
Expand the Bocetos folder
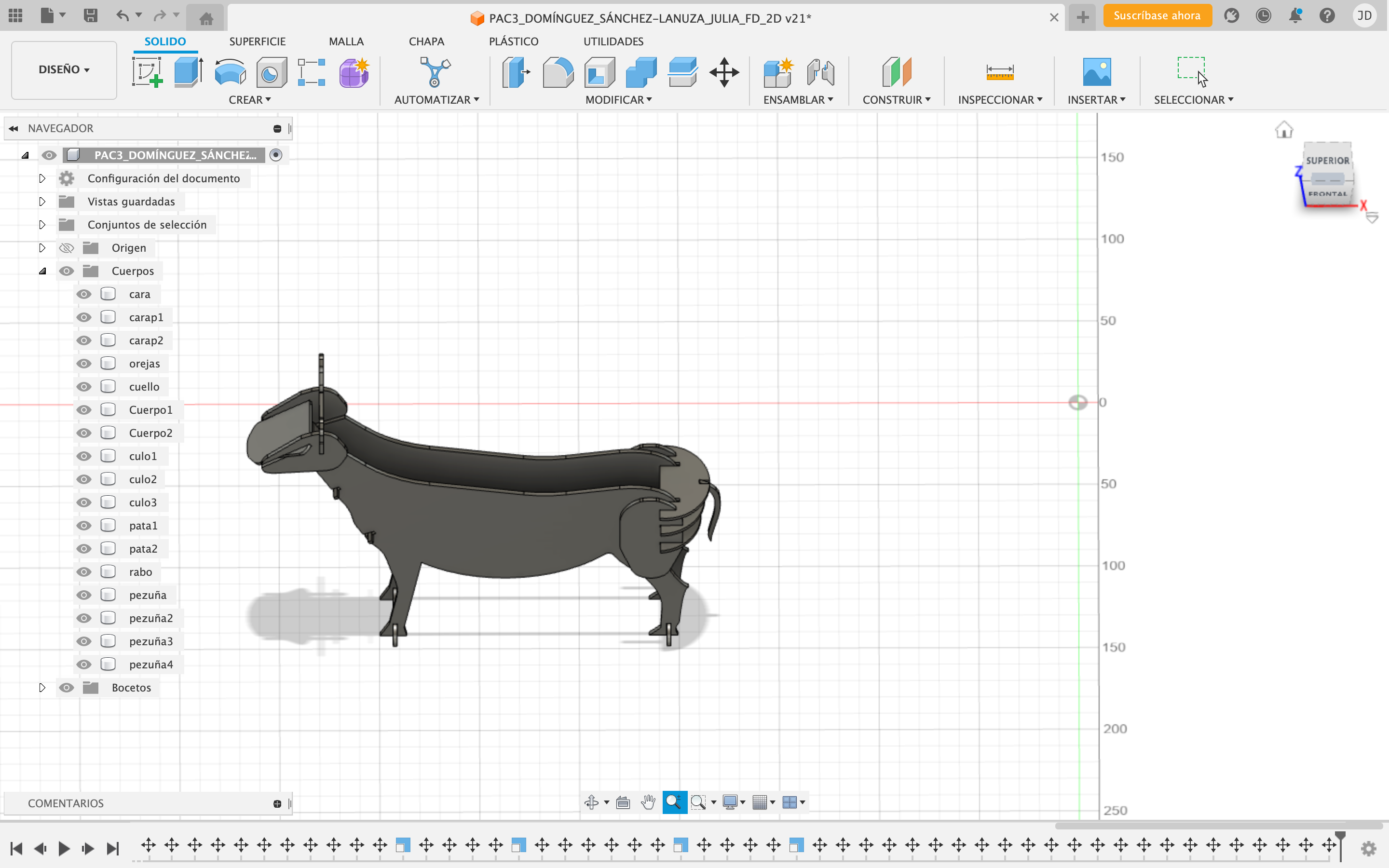[x=42, y=688]
